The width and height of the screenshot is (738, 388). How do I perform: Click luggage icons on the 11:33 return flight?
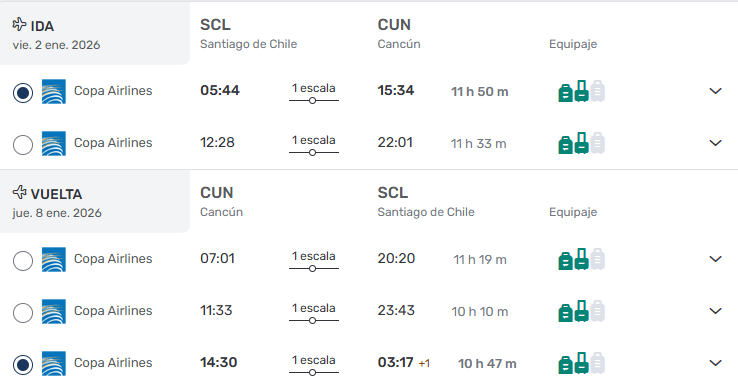(581, 311)
